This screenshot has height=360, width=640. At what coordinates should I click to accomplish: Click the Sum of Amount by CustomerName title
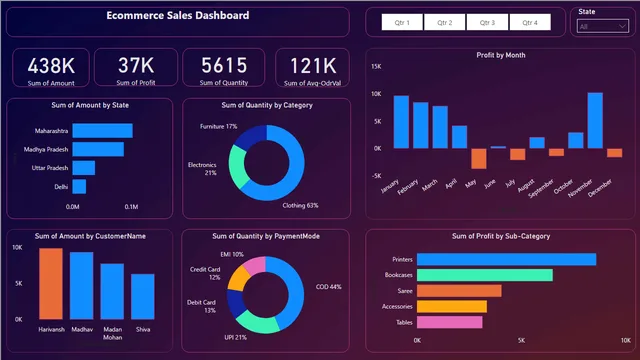(x=90, y=236)
